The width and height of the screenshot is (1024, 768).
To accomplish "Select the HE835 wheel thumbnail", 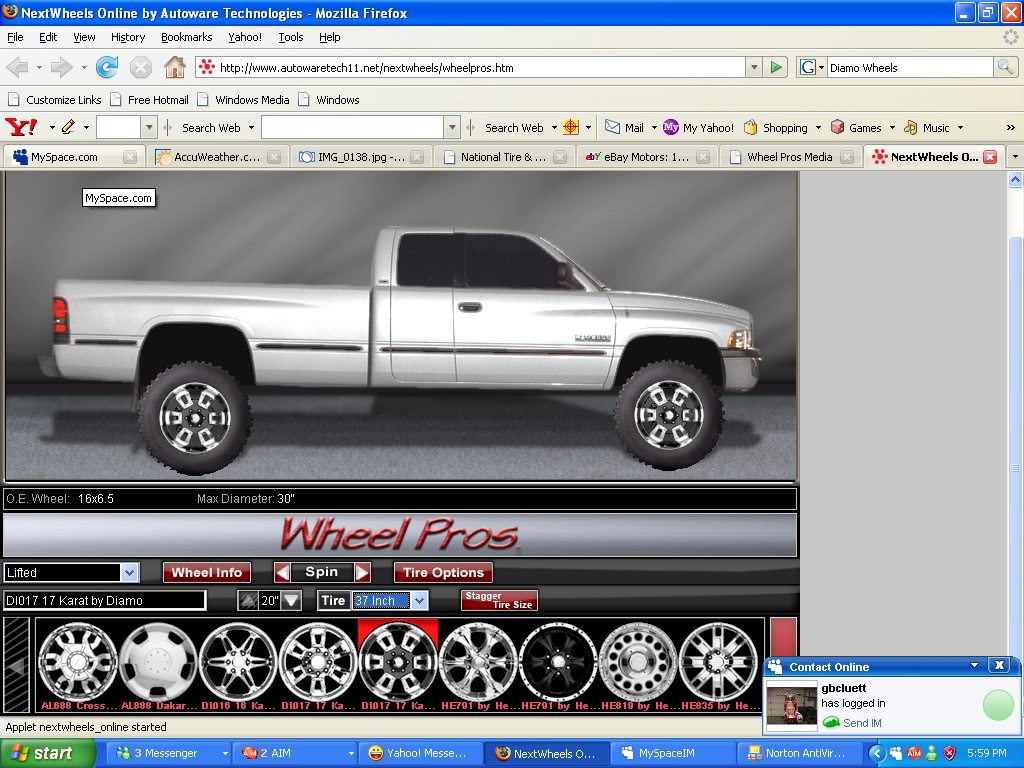I will pos(718,662).
